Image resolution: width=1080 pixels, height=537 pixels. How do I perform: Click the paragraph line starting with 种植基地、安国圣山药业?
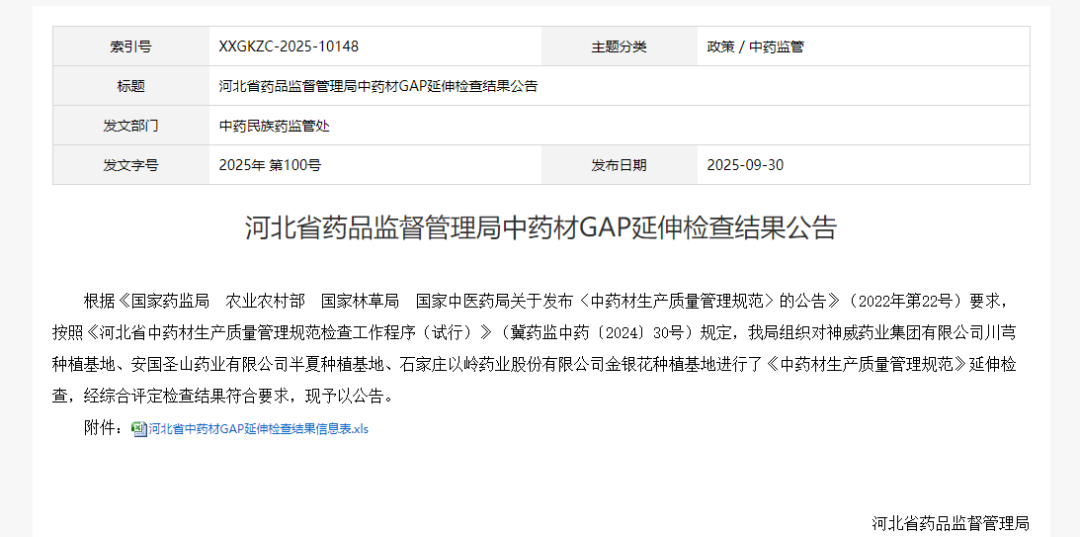click(x=534, y=365)
